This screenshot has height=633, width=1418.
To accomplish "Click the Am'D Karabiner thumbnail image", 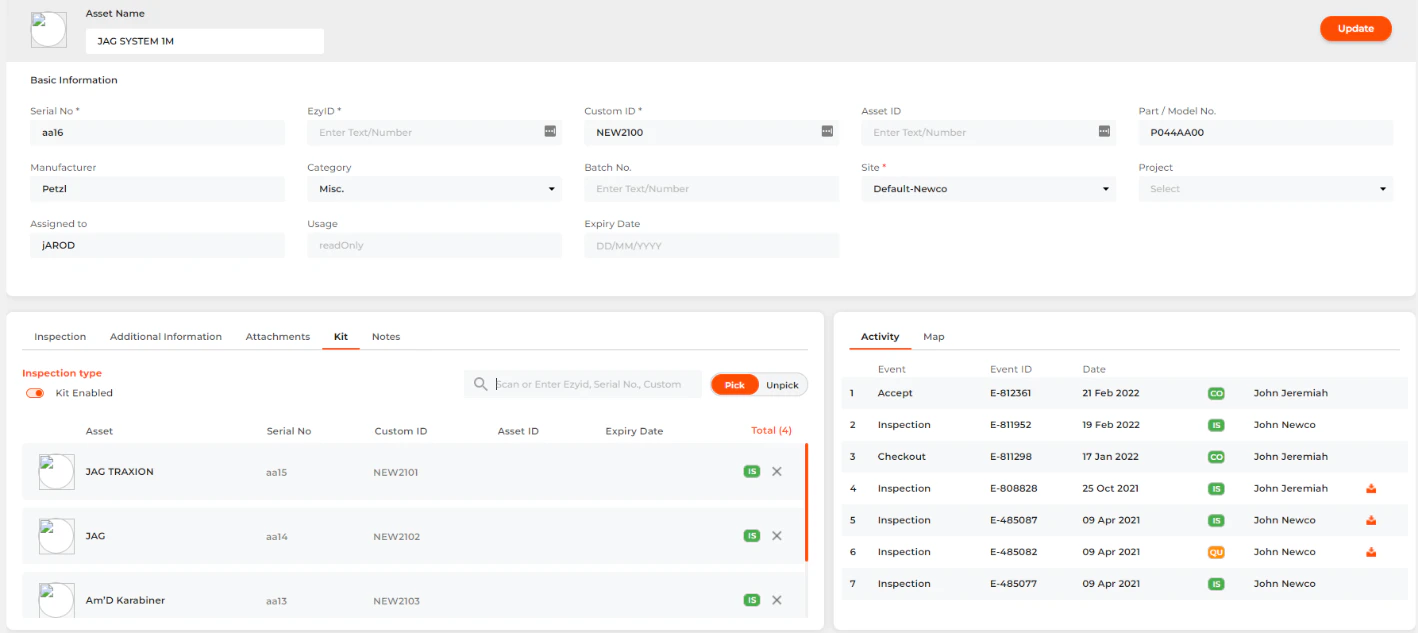I will click(x=56, y=600).
